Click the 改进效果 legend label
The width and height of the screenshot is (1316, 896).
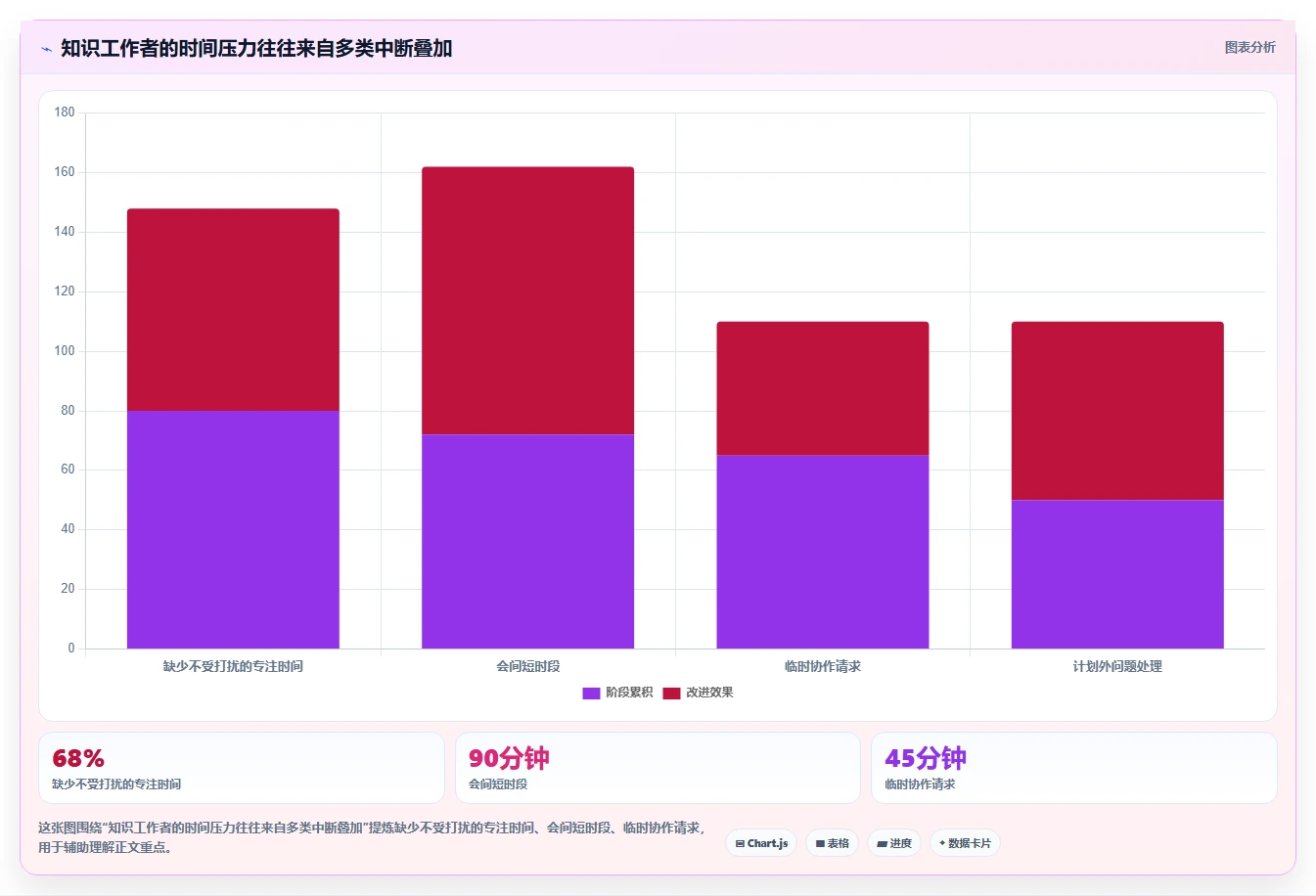click(x=709, y=693)
